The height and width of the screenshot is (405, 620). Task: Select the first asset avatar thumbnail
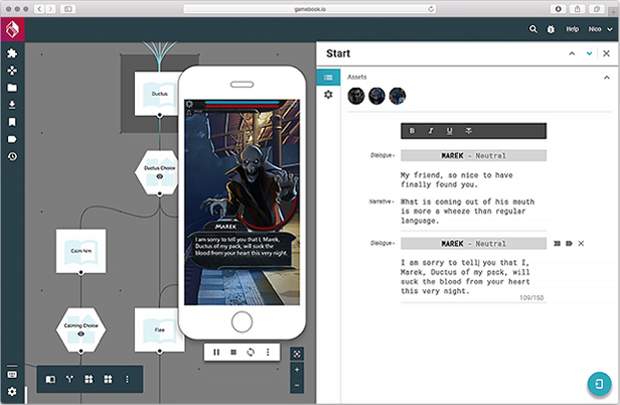pos(356,96)
